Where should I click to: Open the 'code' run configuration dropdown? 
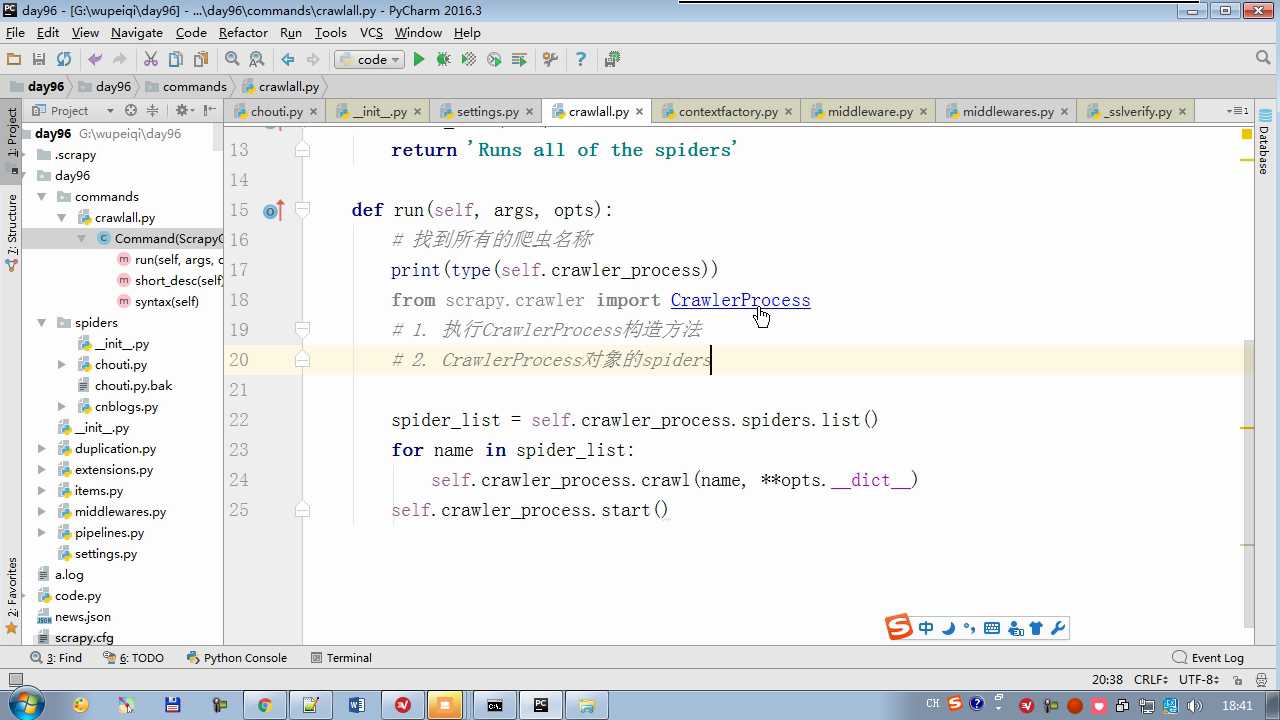368,59
